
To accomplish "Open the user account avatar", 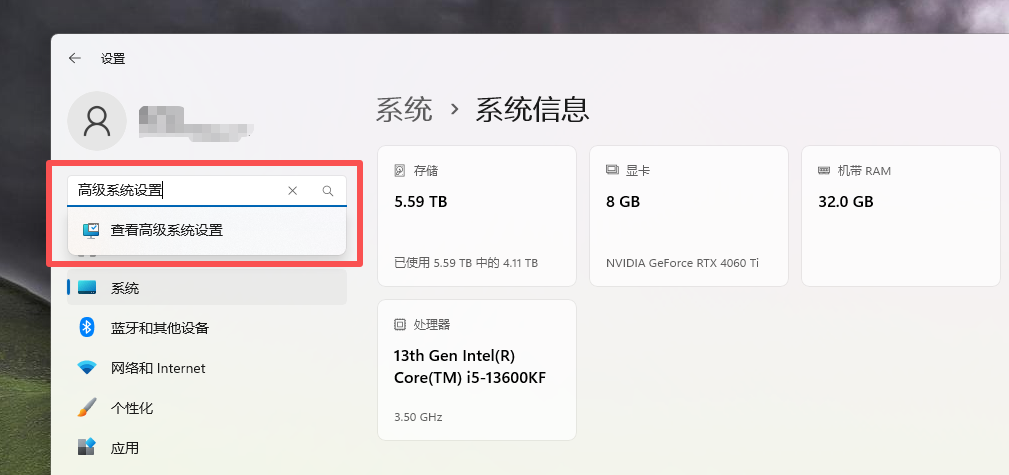I will click(97, 121).
